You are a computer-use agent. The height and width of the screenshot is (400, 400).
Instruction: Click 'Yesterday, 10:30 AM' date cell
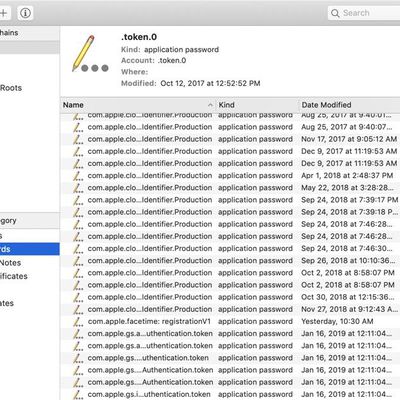point(337,322)
